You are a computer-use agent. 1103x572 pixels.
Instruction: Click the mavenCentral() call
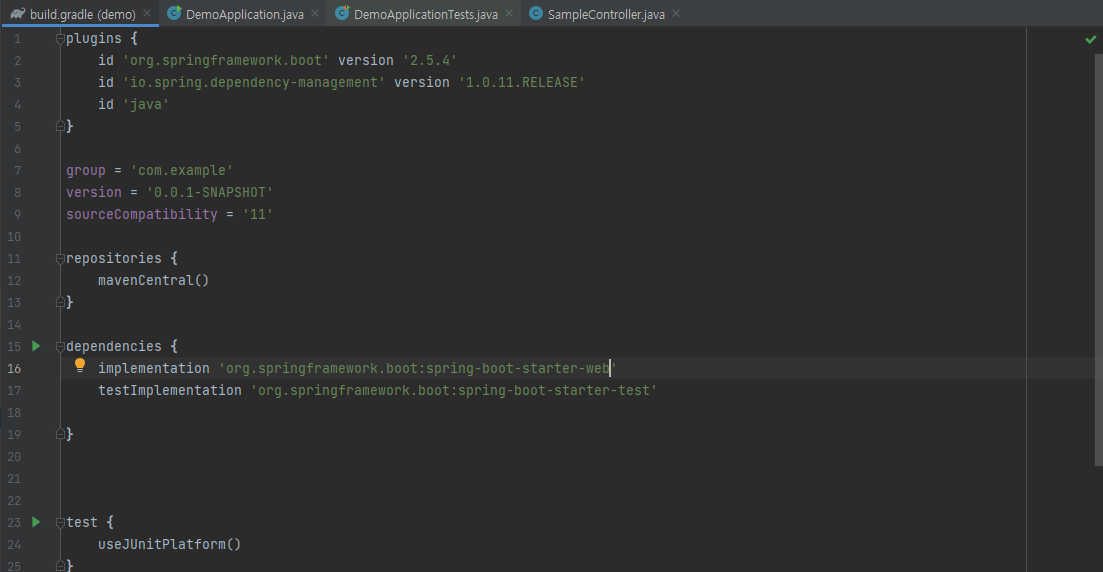153,280
